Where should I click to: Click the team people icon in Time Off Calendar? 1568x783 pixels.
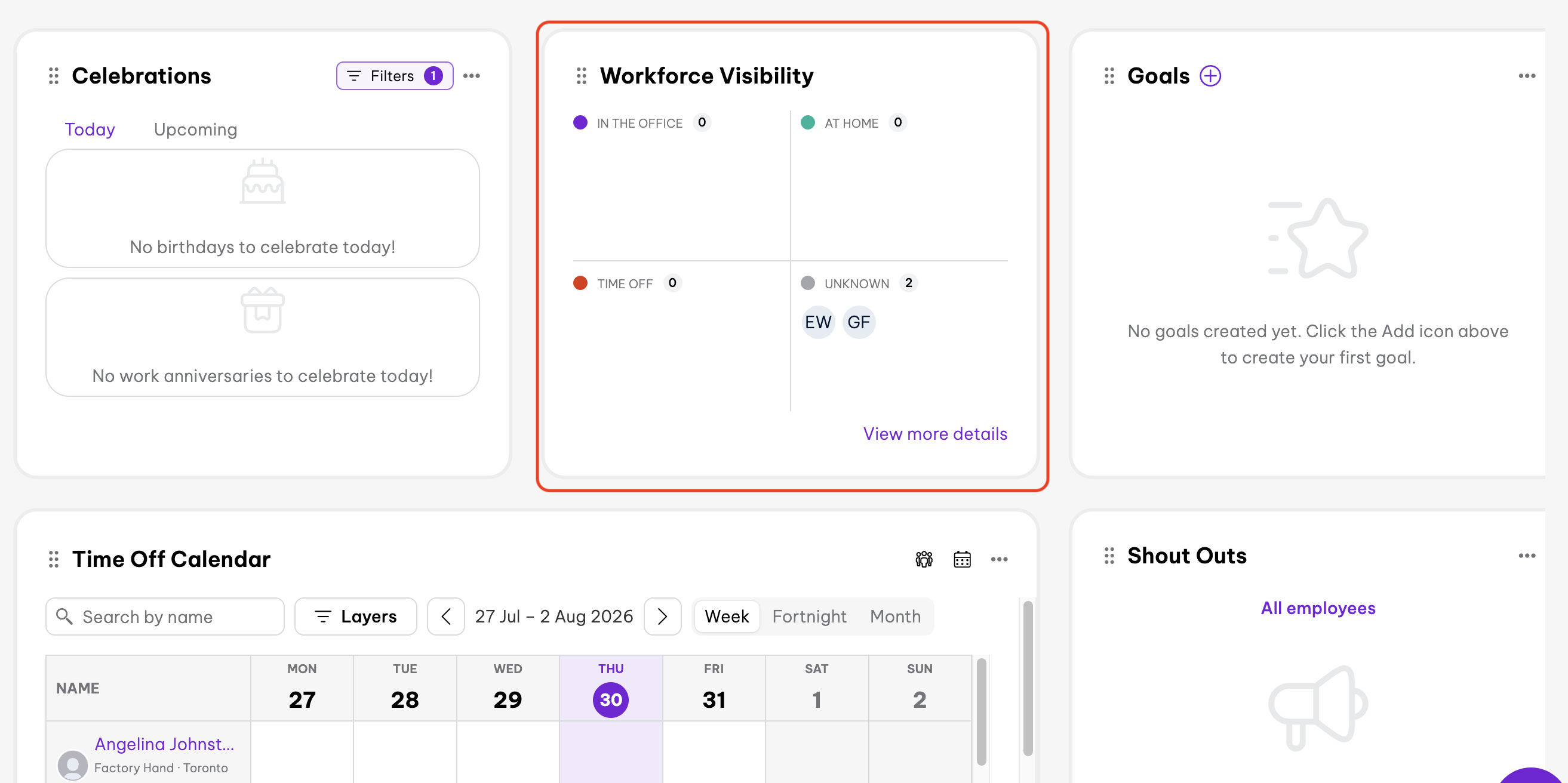(x=924, y=559)
